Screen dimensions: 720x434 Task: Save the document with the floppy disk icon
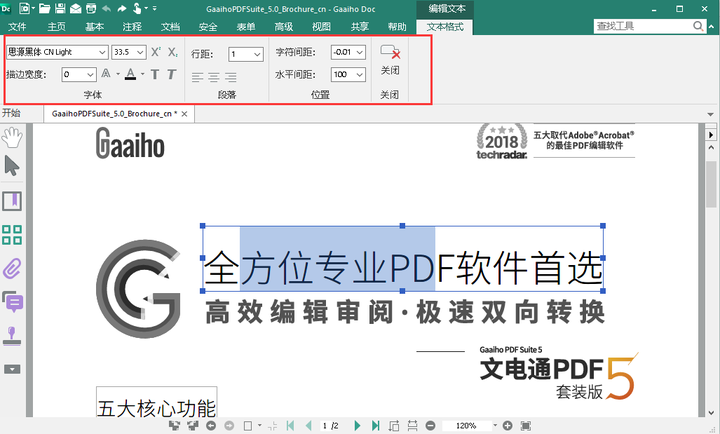tap(60, 8)
